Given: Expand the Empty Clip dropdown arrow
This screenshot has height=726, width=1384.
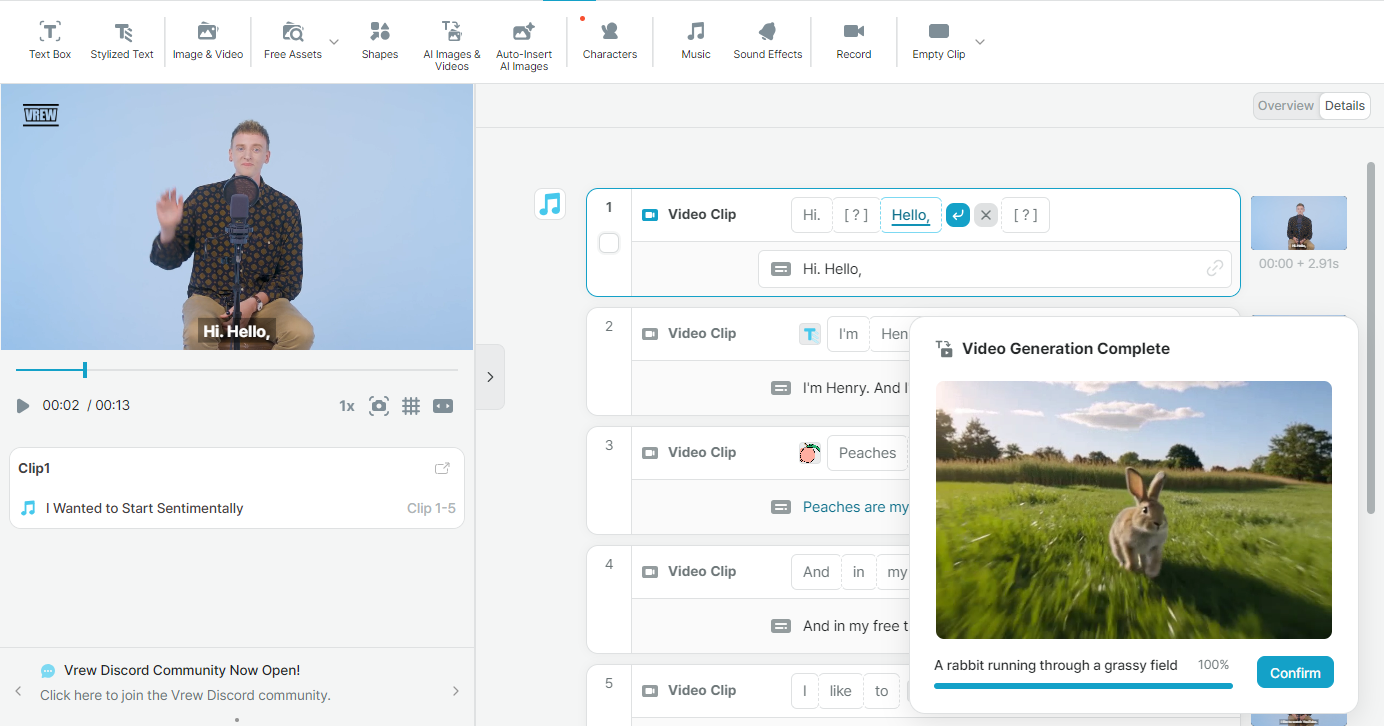Looking at the screenshot, I should click(x=980, y=41).
